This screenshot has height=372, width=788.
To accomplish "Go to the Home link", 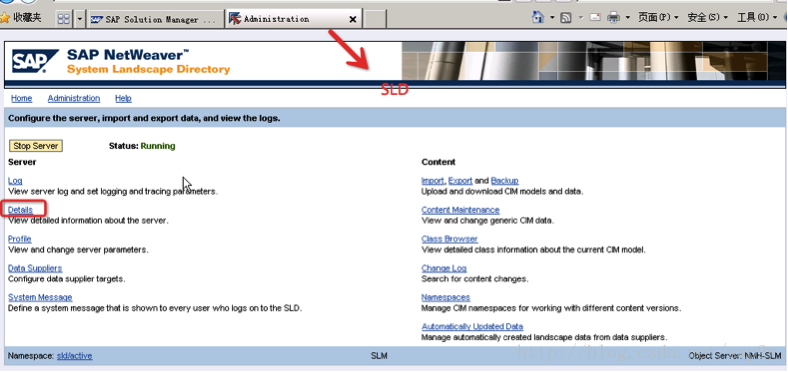I will point(22,99).
